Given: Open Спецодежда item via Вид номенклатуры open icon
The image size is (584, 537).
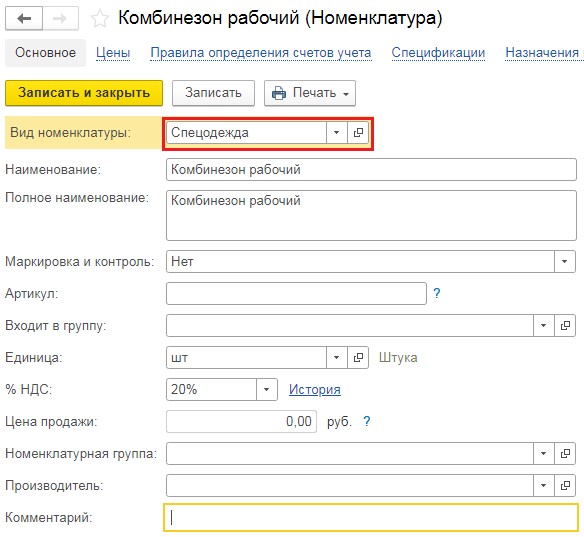Looking at the screenshot, I should point(358,133).
